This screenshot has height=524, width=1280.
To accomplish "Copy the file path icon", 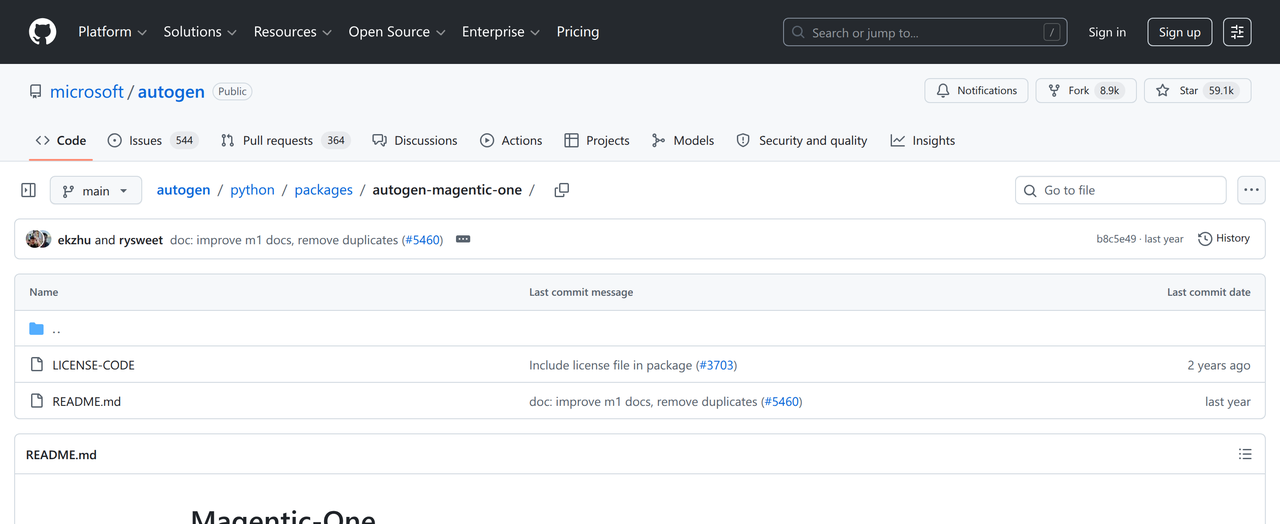I will pyautogui.click(x=562, y=190).
